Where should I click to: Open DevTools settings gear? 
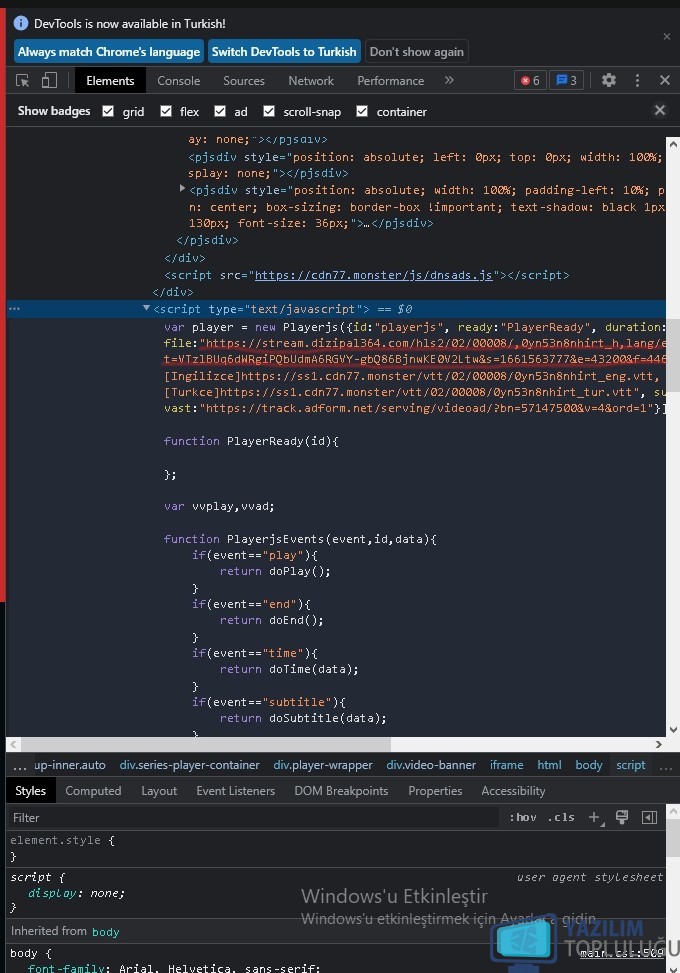point(609,80)
